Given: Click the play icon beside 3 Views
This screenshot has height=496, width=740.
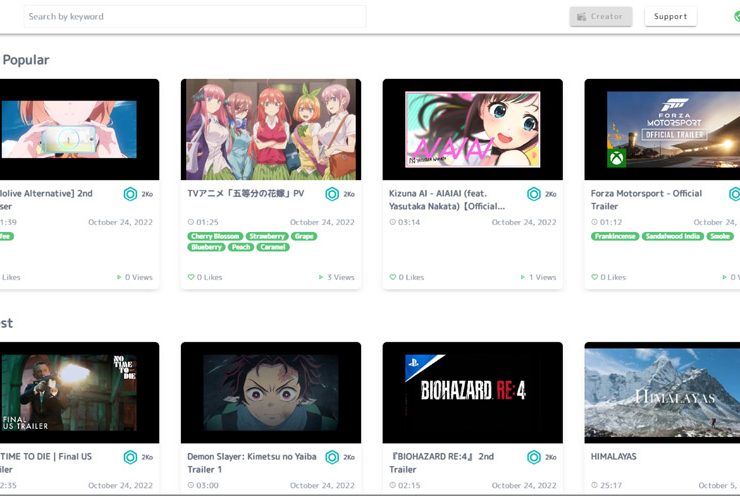Looking at the screenshot, I should (321, 277).
